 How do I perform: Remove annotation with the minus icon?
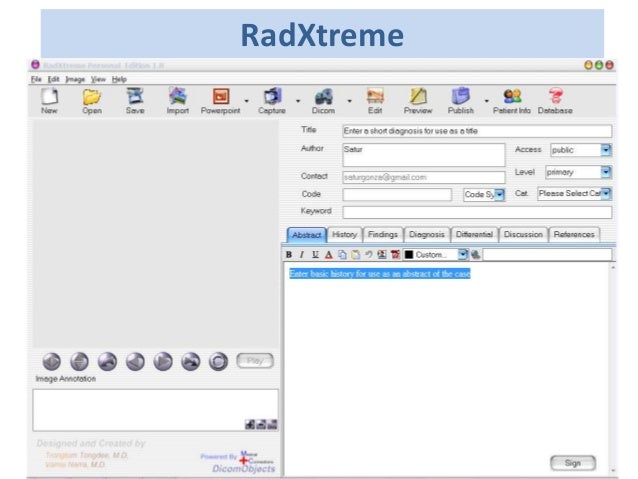[x=261, y=425]
